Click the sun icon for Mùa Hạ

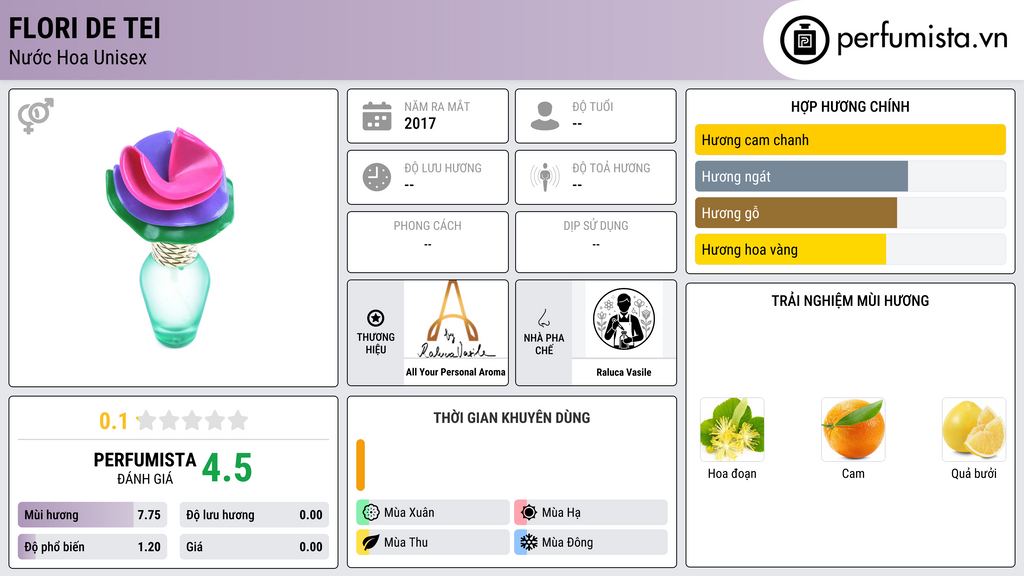coord(529,513)
